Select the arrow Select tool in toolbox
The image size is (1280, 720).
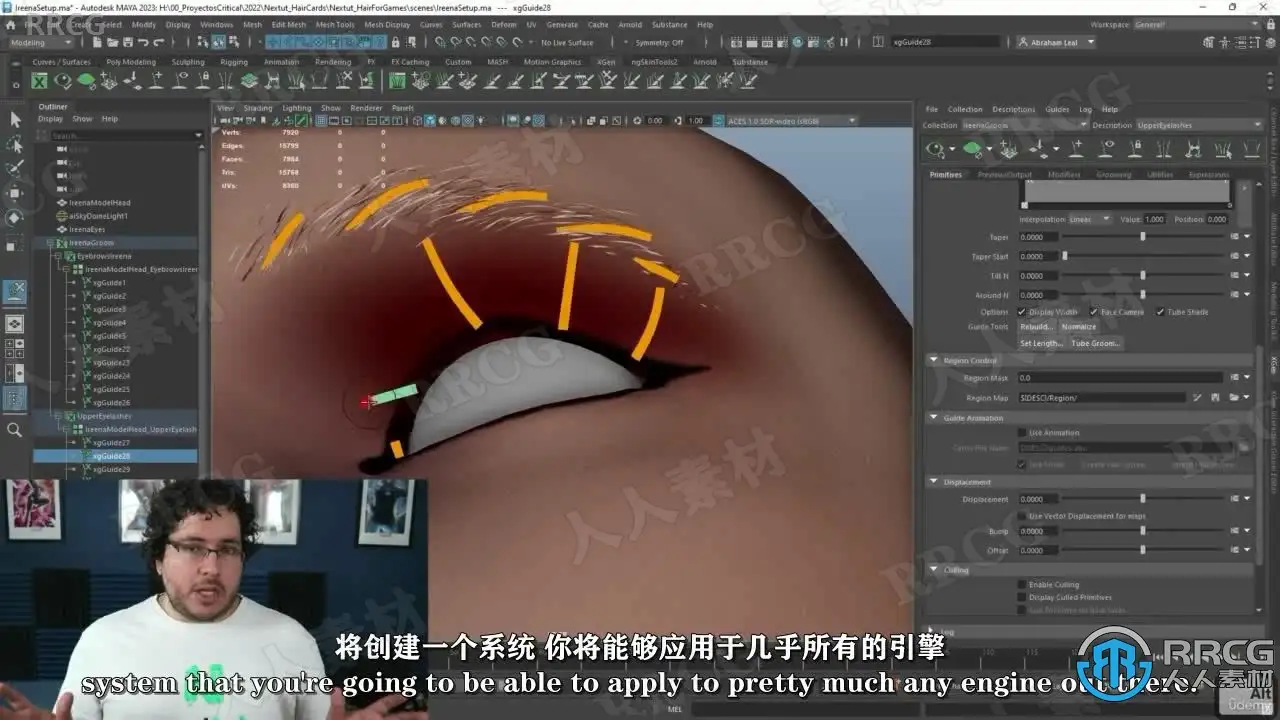pyautogui.click(x=15, y=119)
